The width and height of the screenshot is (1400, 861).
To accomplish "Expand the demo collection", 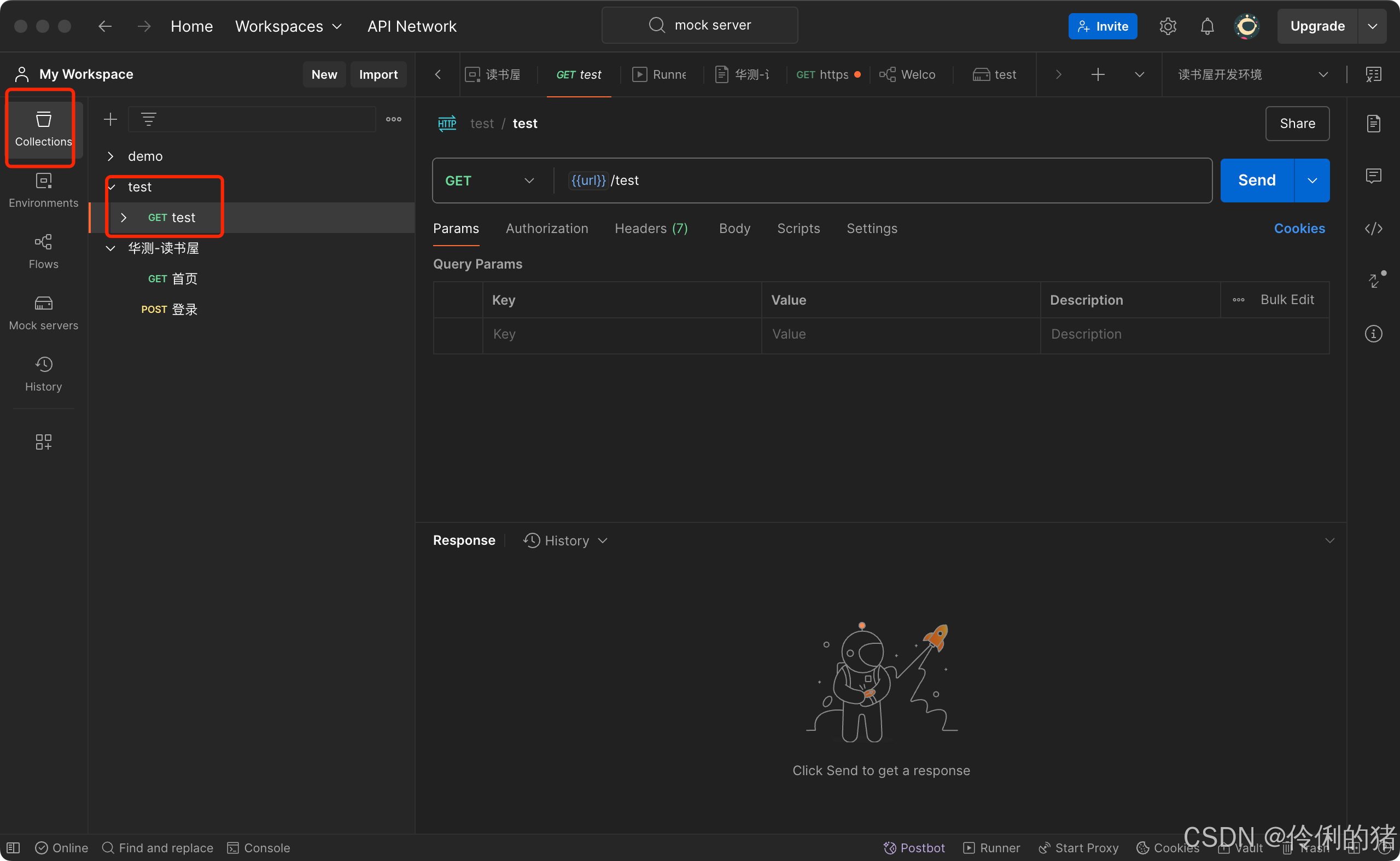I will tap(111, 156).
